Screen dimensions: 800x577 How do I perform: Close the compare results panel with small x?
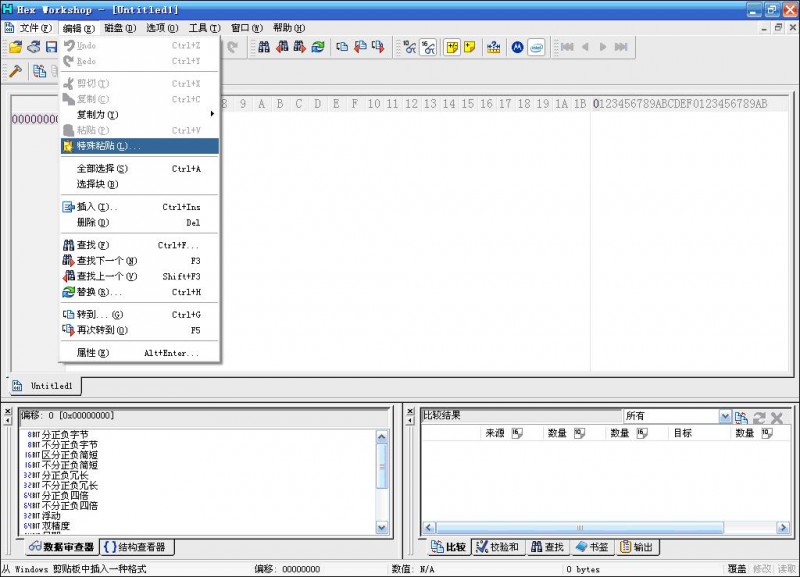pyautogui.click(x=410, y=411)
